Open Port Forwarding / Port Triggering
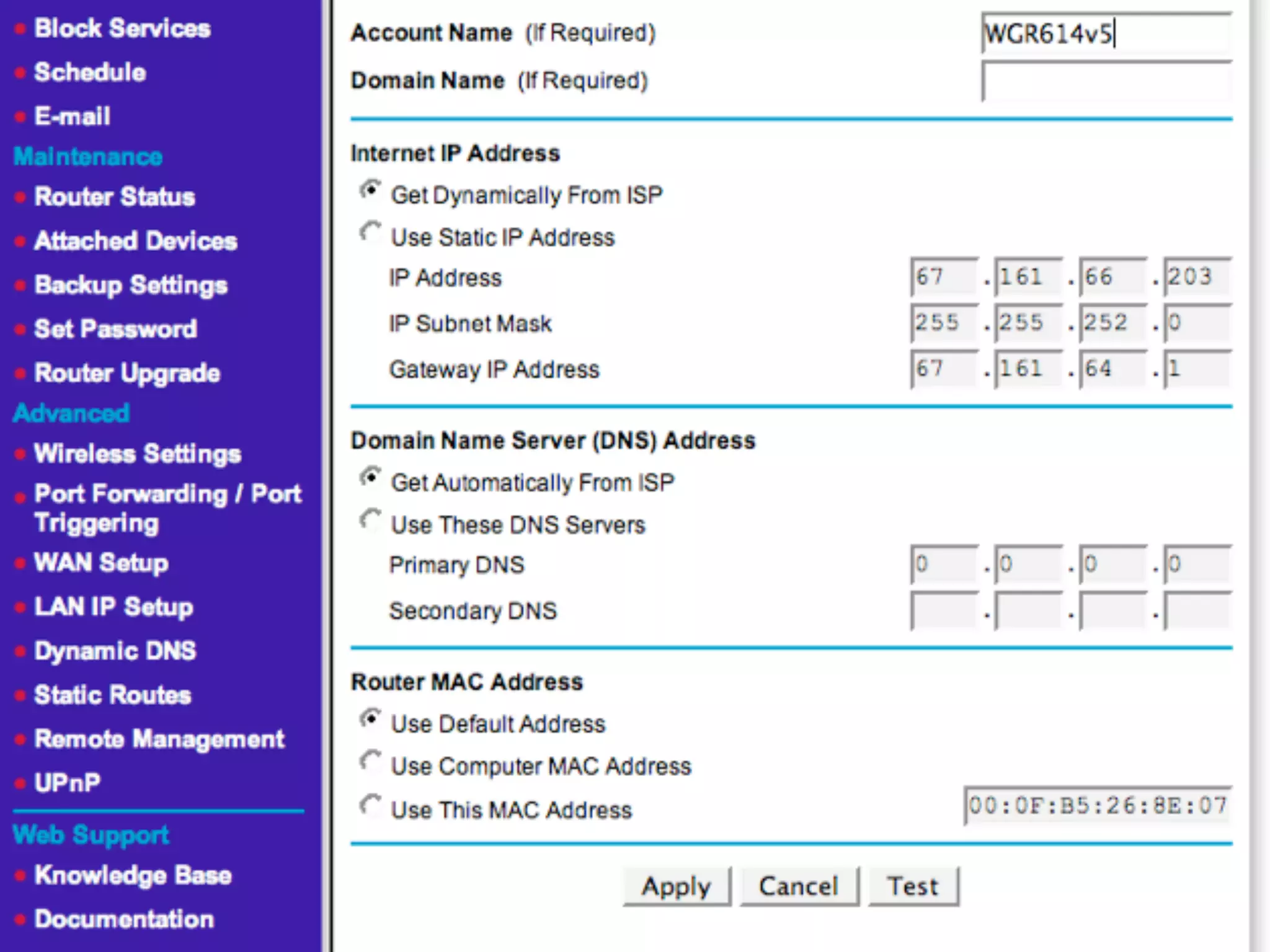The image size is (1270, 952). pos(167,507)
